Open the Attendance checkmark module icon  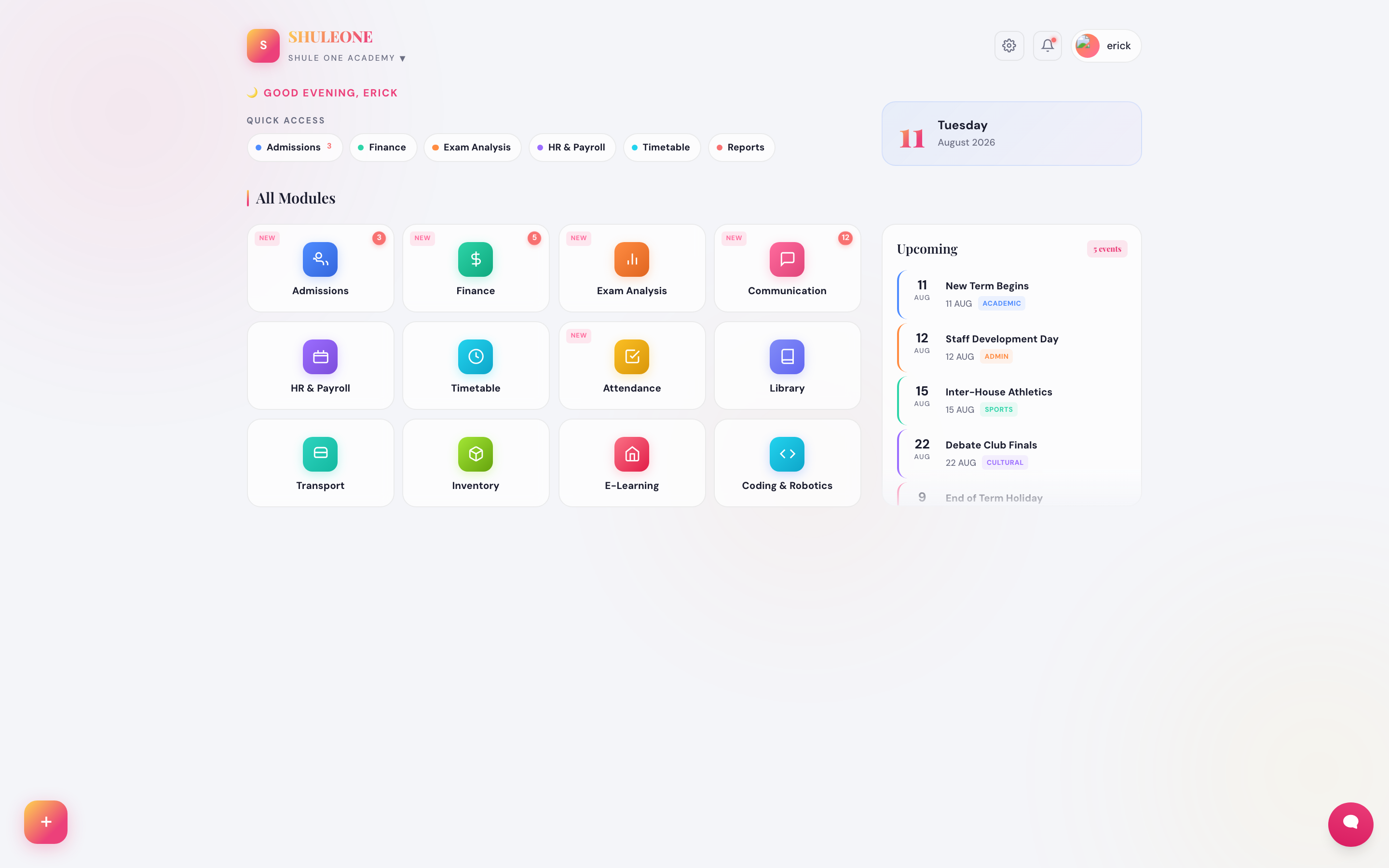tap(631, 356)
